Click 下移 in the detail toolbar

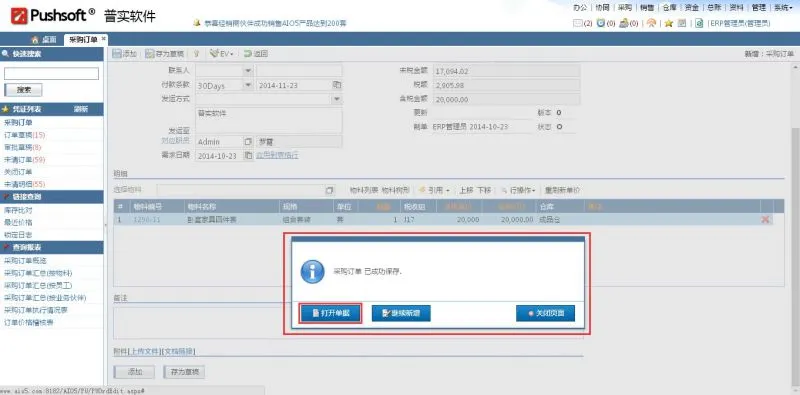(484, 190)
